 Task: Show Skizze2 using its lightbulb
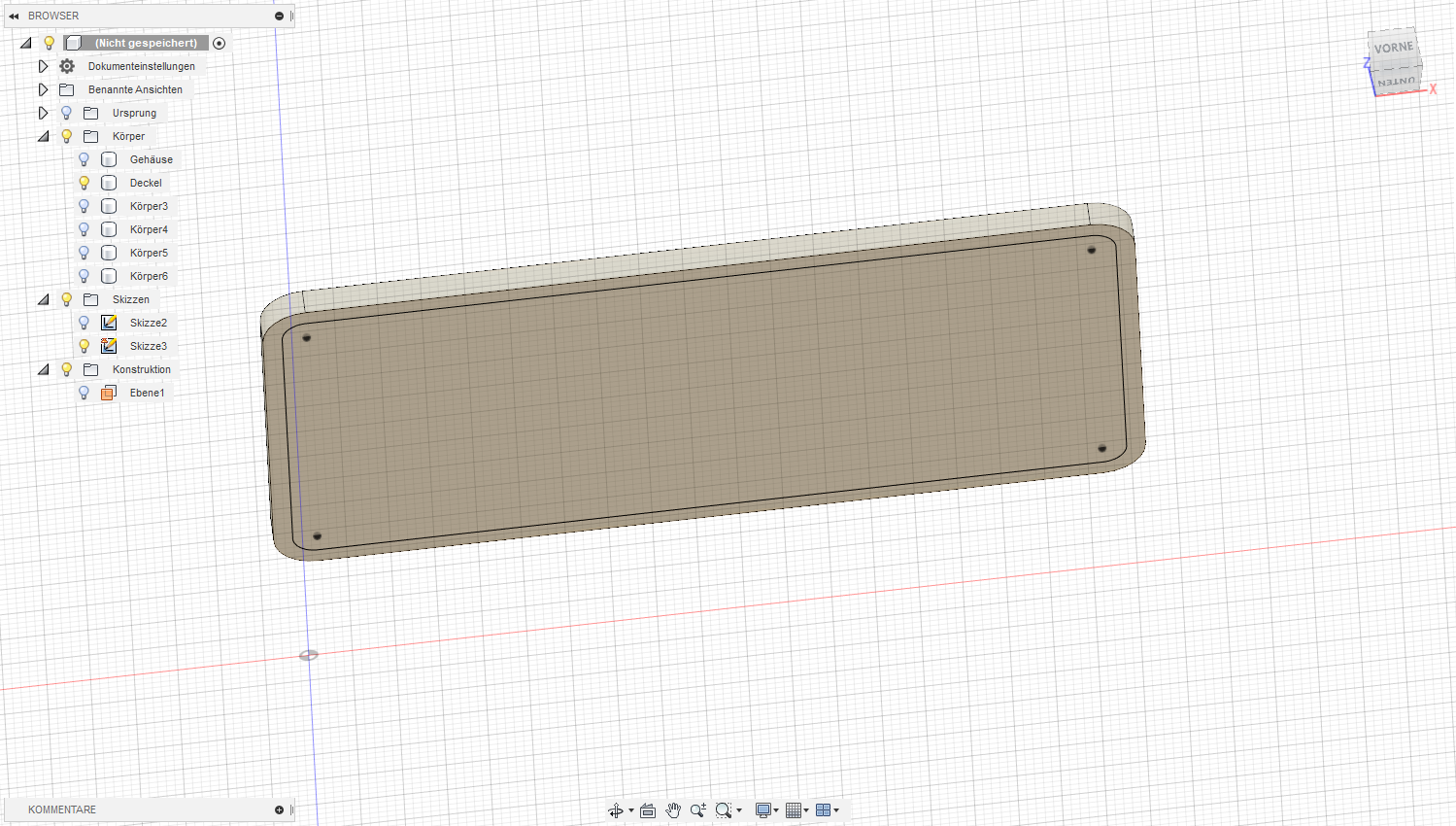[x=85, y=323]
